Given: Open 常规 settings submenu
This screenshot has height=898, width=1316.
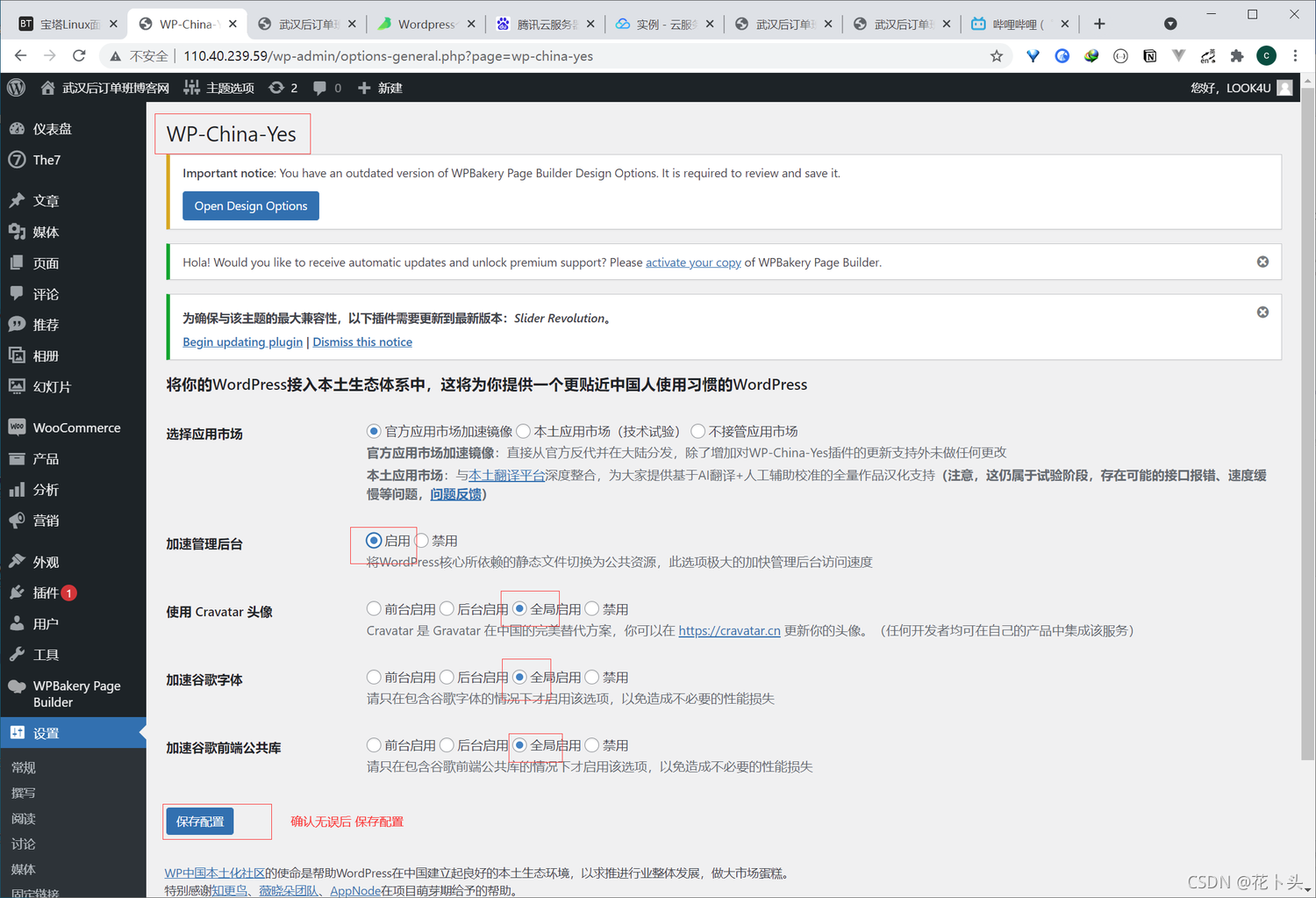Looking at the screenshot, I should coord(24,767).
